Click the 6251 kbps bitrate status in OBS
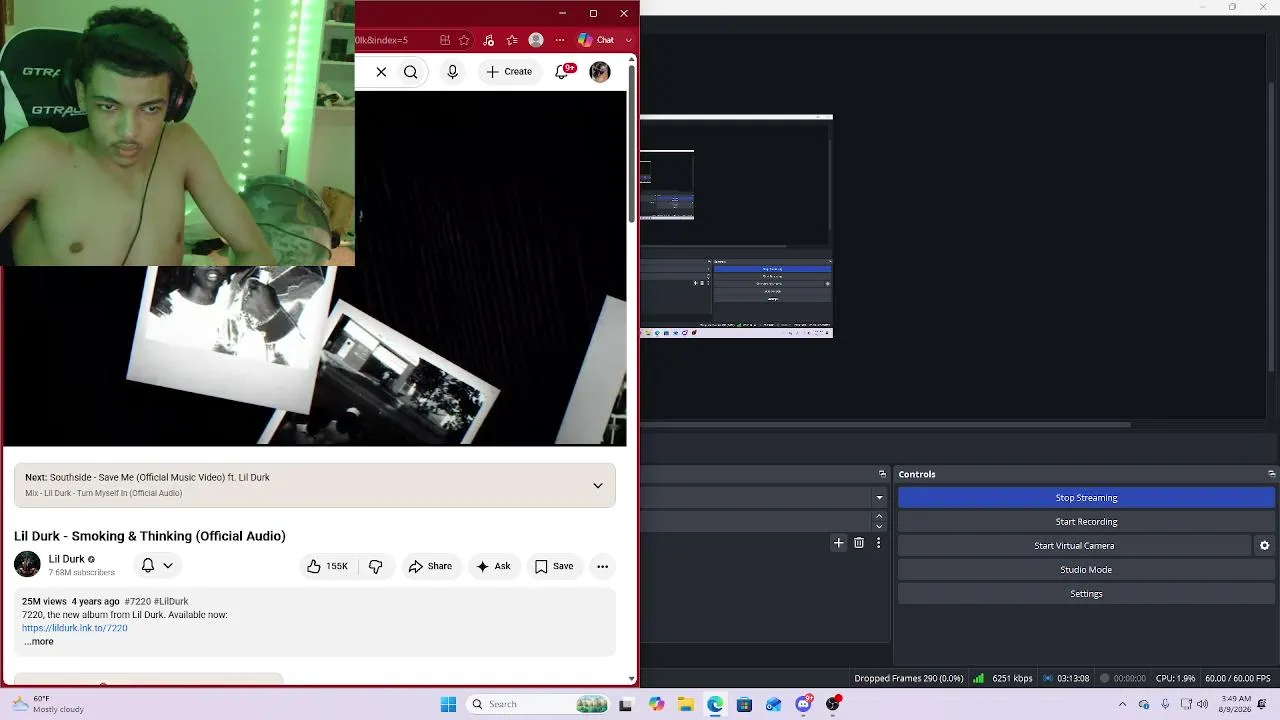 1012,679
